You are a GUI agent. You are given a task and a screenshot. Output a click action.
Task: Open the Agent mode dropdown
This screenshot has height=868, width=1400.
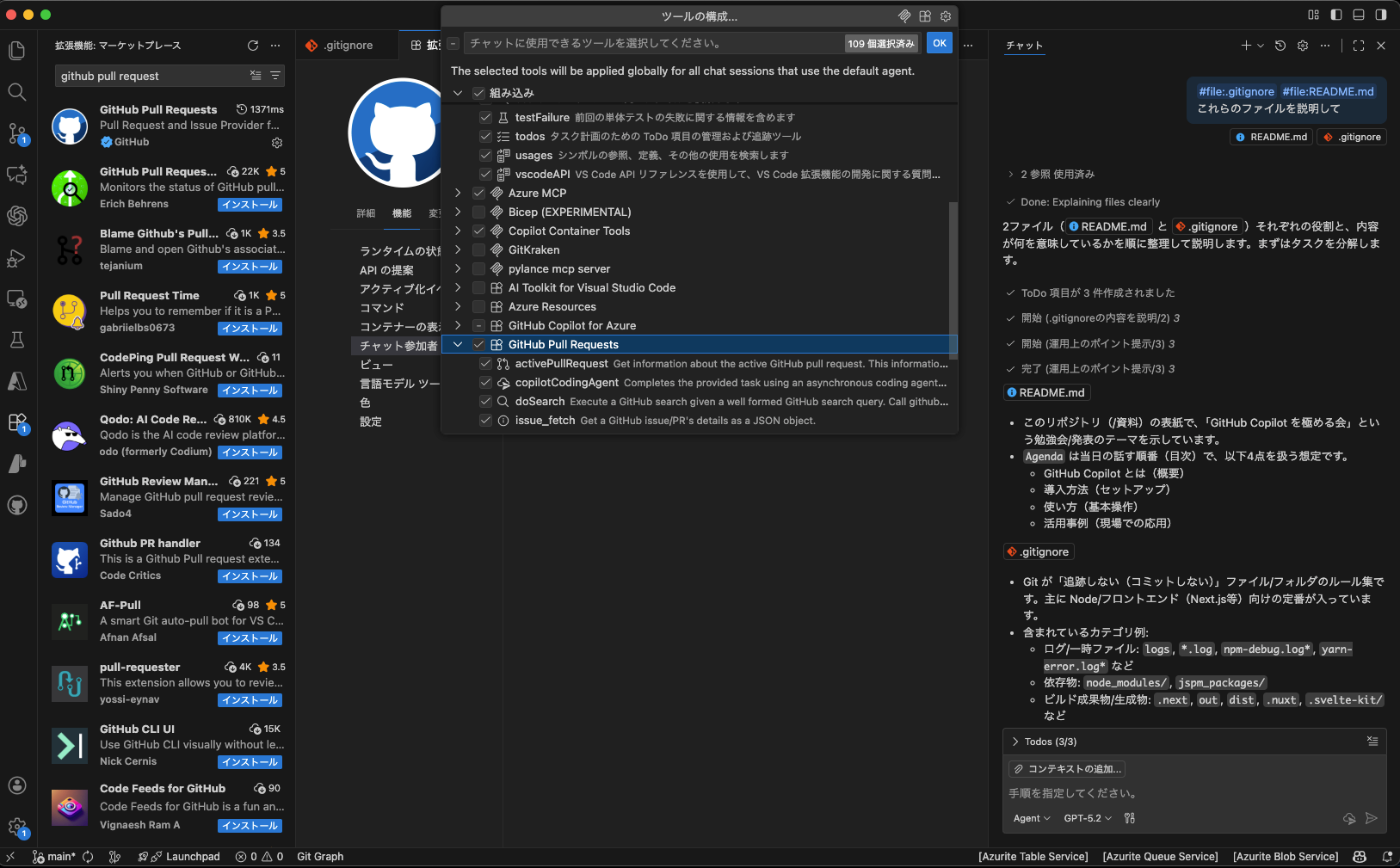coord(1032,818)
